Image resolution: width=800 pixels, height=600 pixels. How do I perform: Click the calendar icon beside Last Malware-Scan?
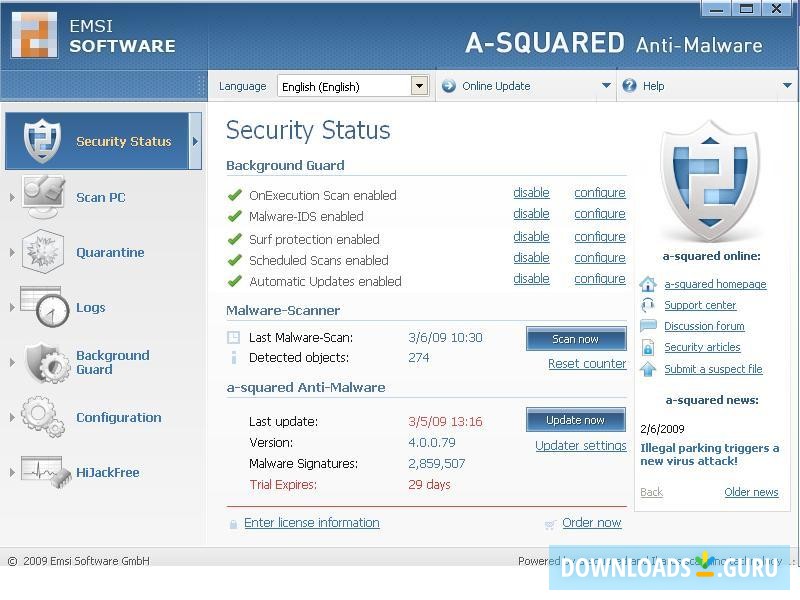[x=233, y=337]
